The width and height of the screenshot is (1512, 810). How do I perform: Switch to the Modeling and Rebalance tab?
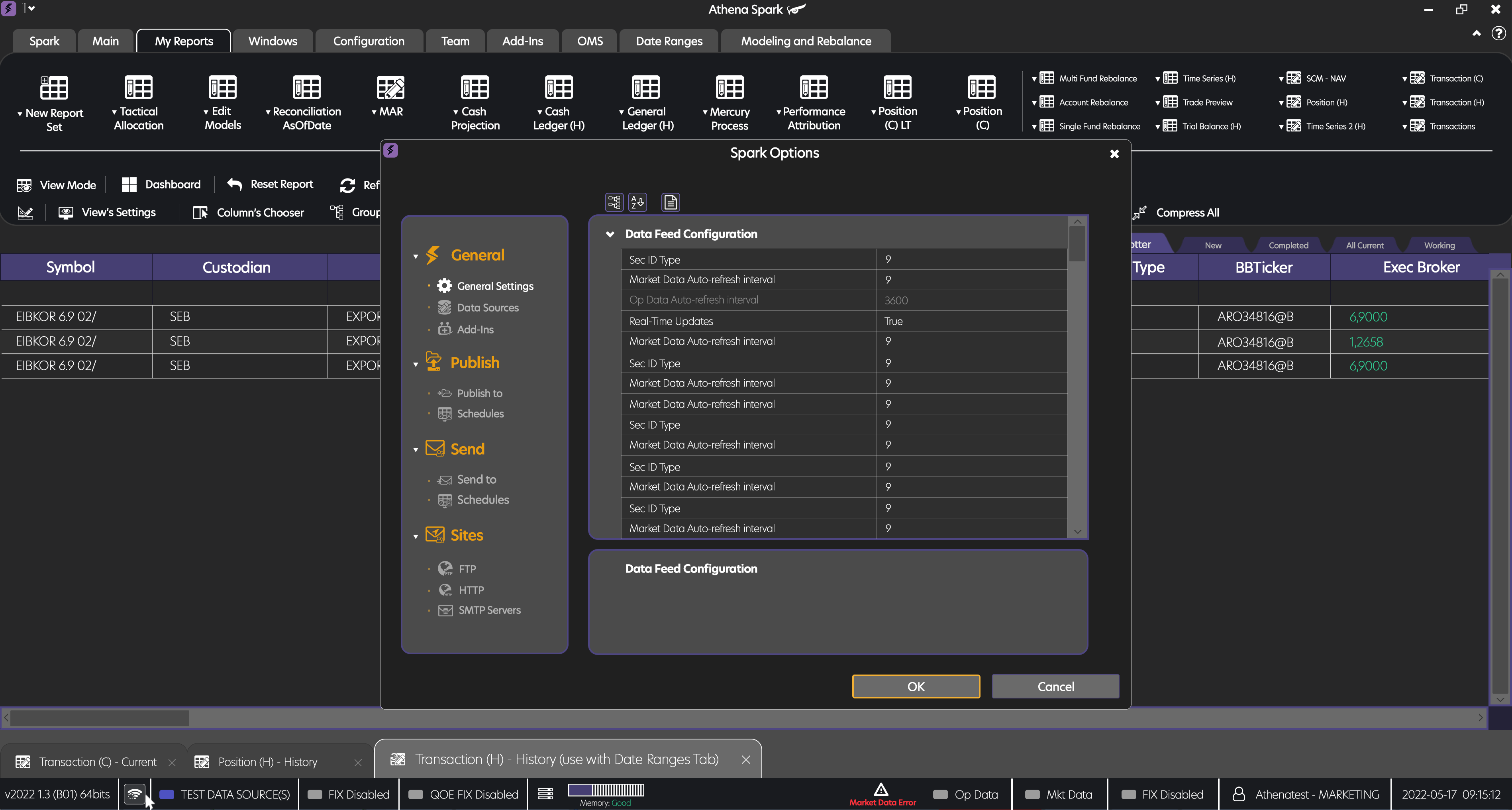pyautogui.click(x=805, y=41)
